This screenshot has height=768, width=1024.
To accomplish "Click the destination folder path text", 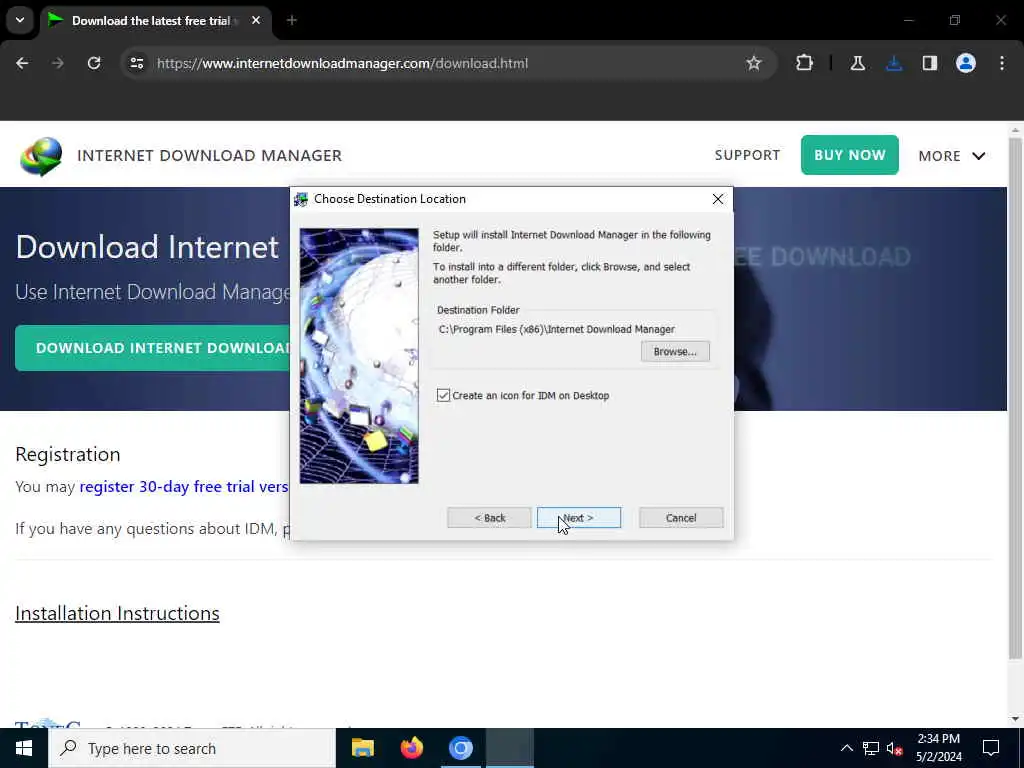I will pos(556,329).
